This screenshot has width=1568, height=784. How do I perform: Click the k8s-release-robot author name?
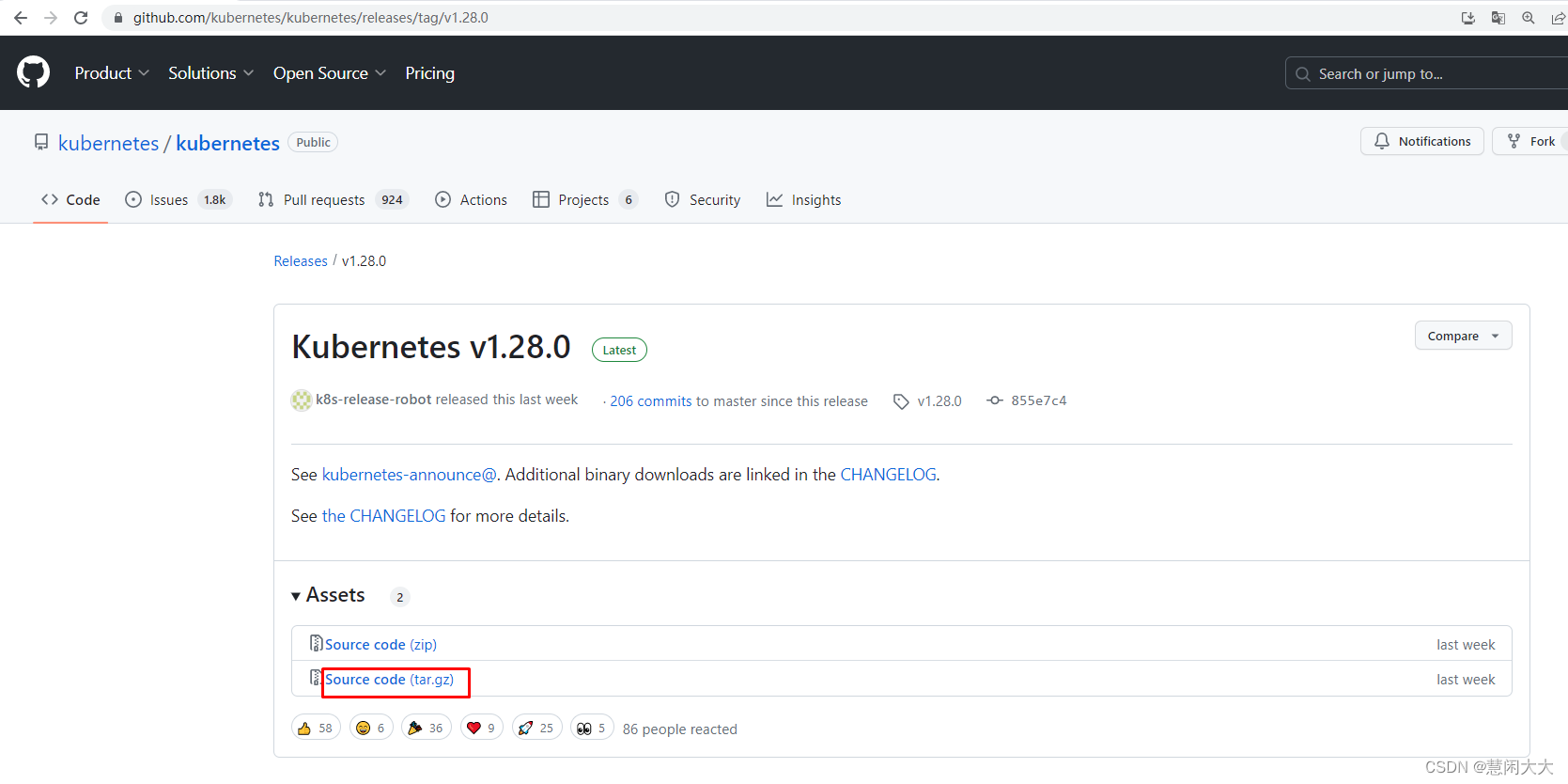(374, 400)
